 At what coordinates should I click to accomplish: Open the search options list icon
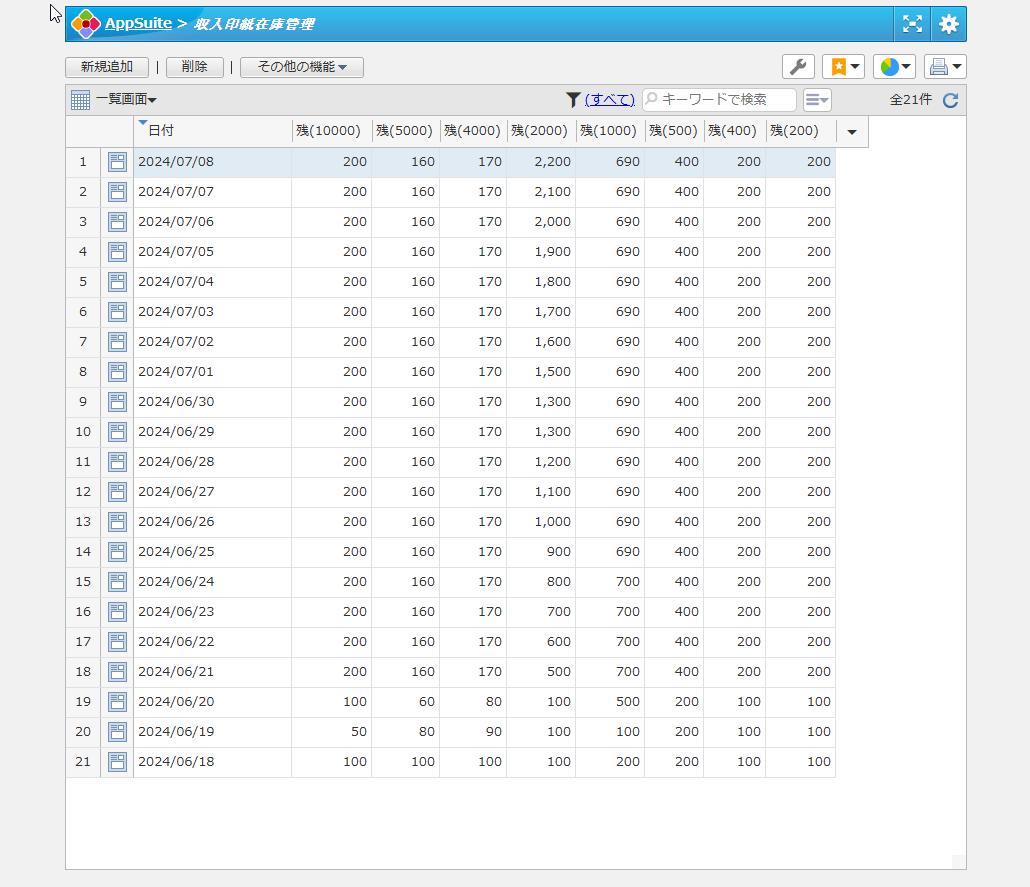tap(817, 100)
